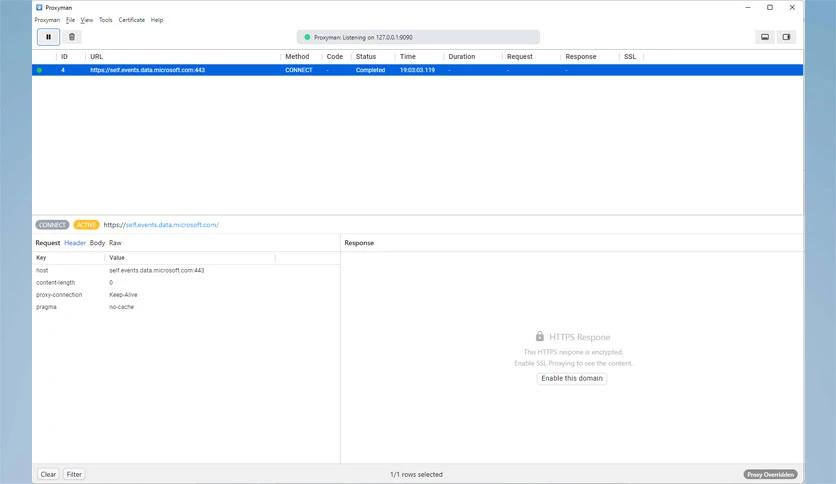The height and width of the screenshot is (484, 836).
Task: Click the Value column header in request table
Action: click(117, 257)
